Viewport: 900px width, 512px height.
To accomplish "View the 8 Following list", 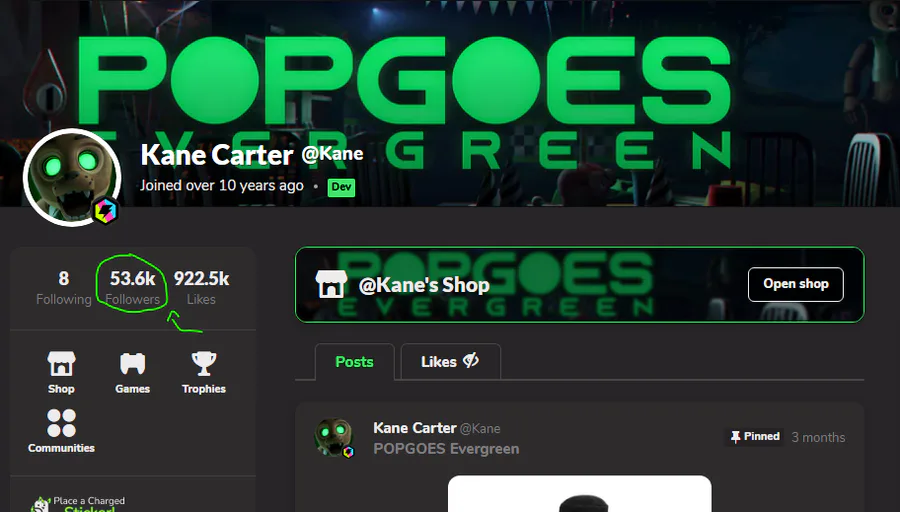I will pos(64,288).
